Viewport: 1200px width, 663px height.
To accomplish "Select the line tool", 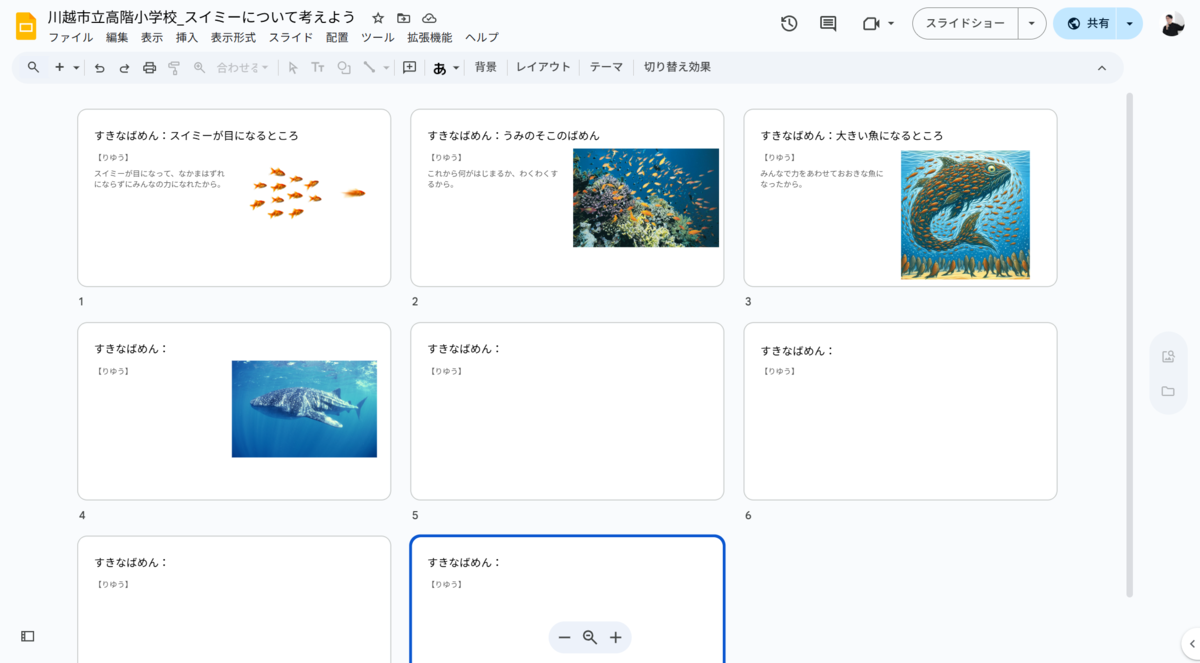I will point(369,68).
